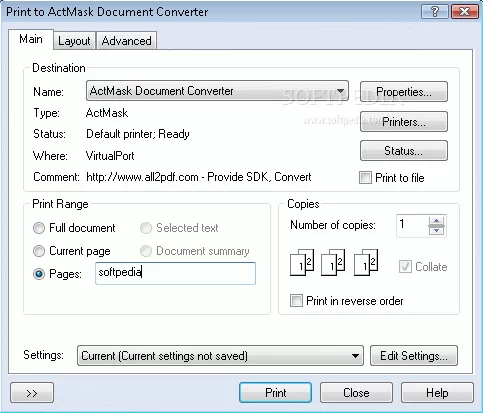Click the Print button

coord(275,393)
